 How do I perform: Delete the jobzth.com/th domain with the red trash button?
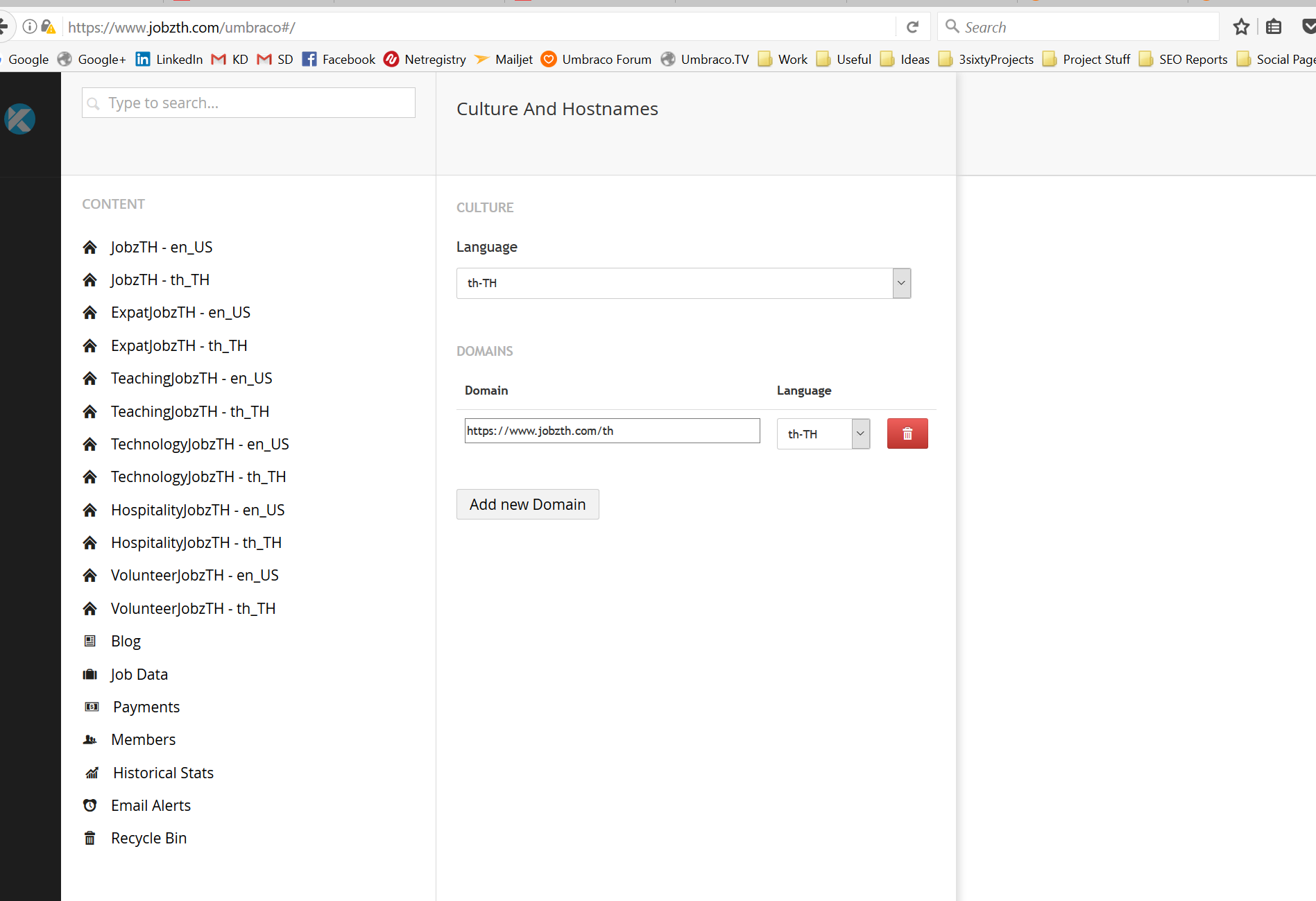(x=907, y=434)
